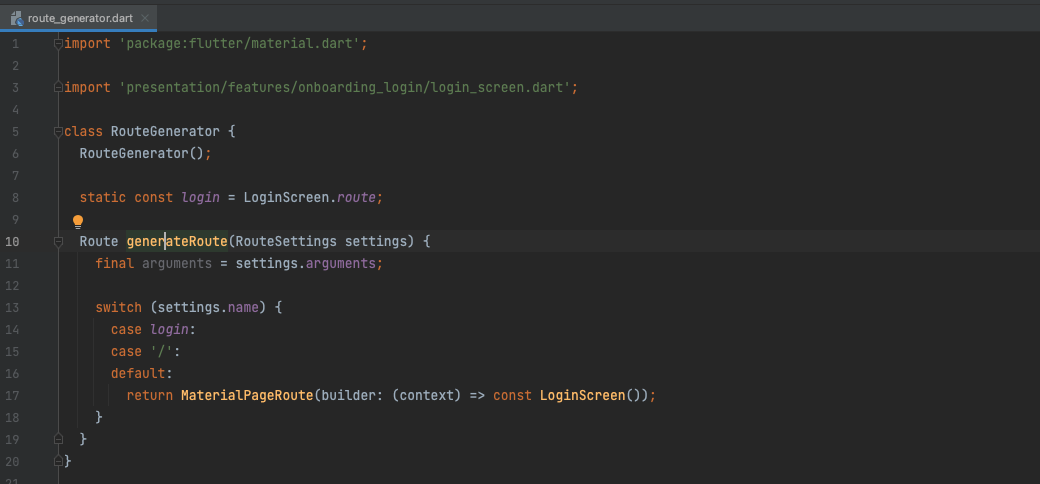Screen dimensions: 1040x484
Task: Collapse the RouteGenerator class fold on line 5
Action: pos(58,131)
